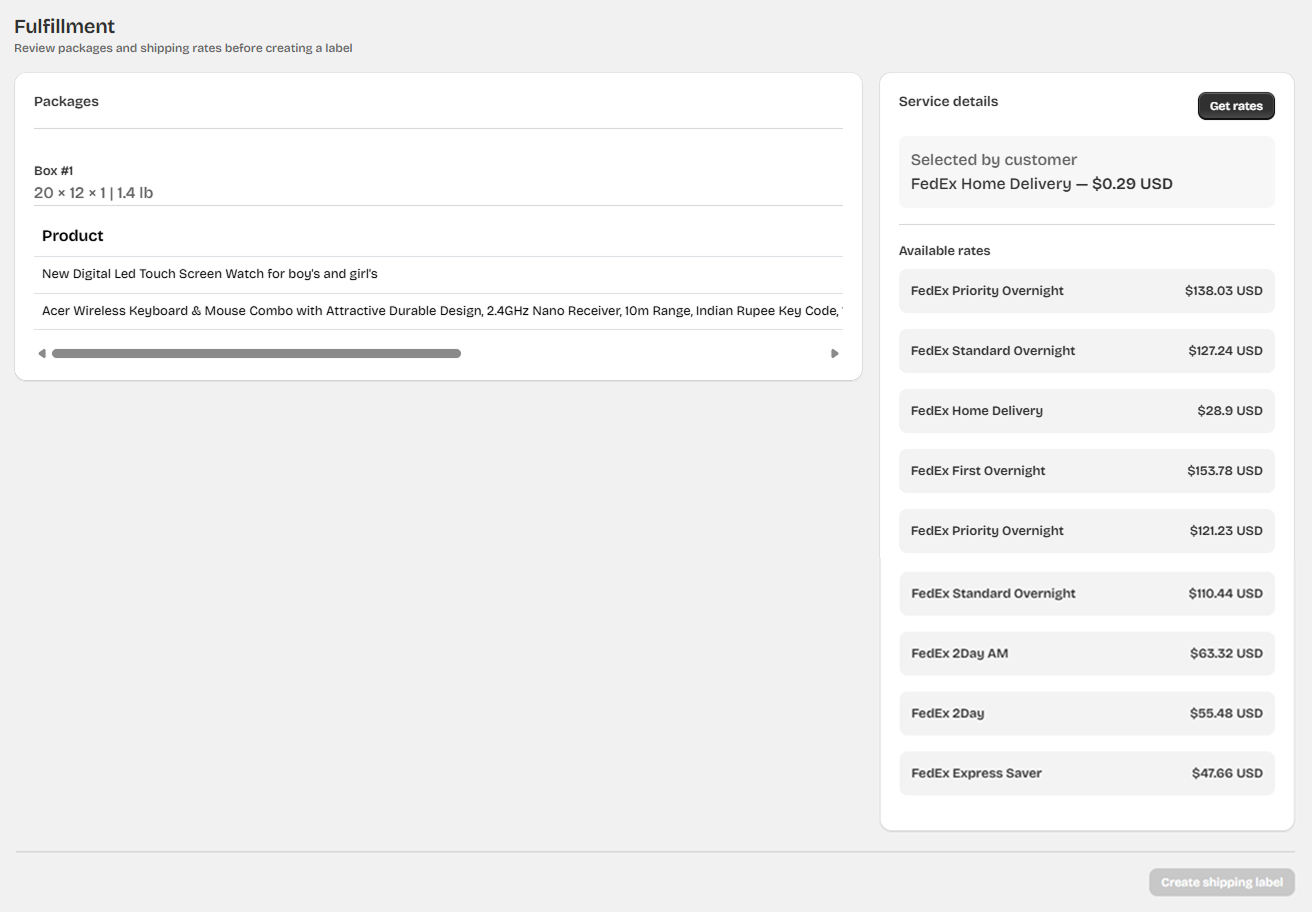Choose FedEx Standard Overnight at $110.44 USD
1312x912 pixels.
(x=1086, y=594)
